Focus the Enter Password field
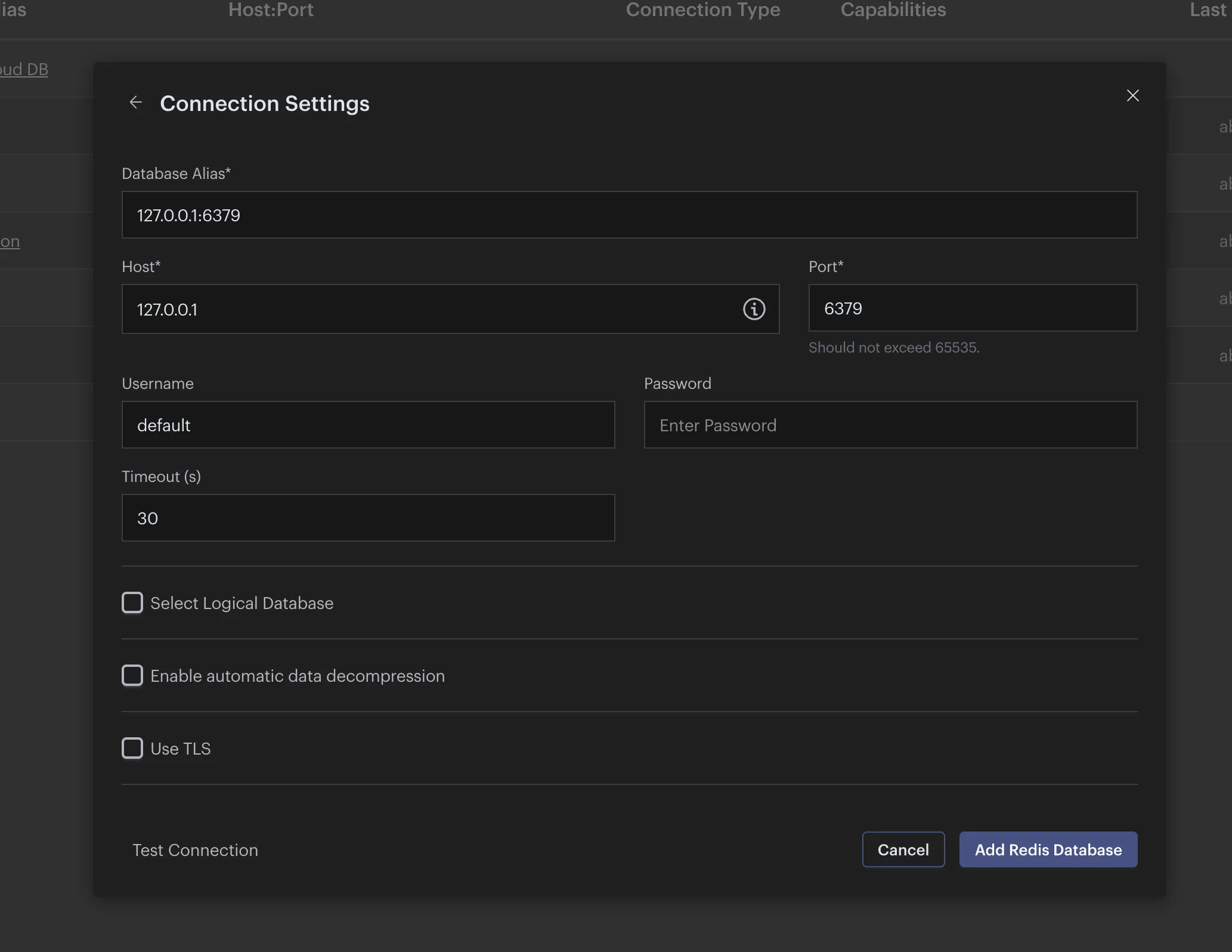The width and height of the screenshot is (1232, 952). (x=890, y=425)
